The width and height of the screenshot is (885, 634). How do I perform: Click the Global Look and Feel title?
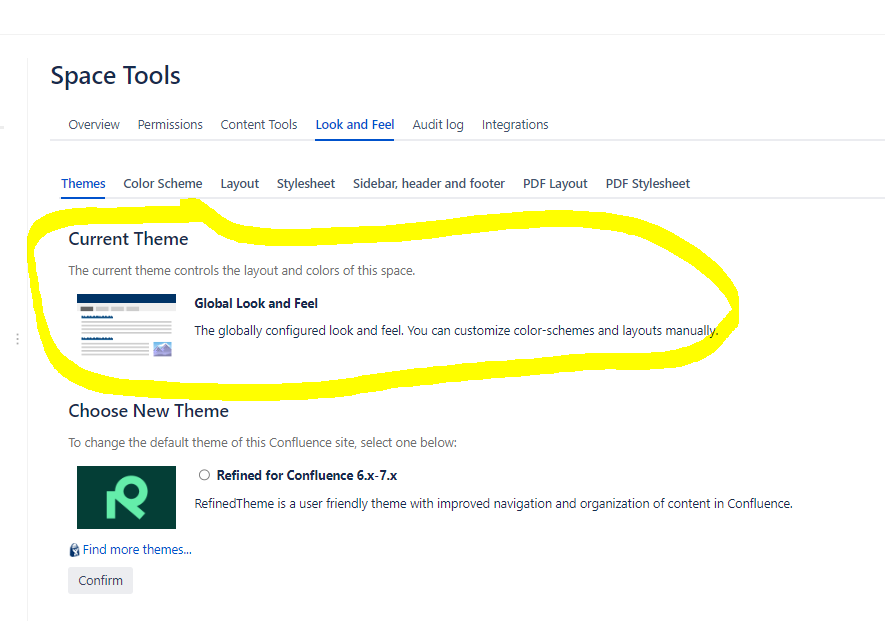click(256, 304)
